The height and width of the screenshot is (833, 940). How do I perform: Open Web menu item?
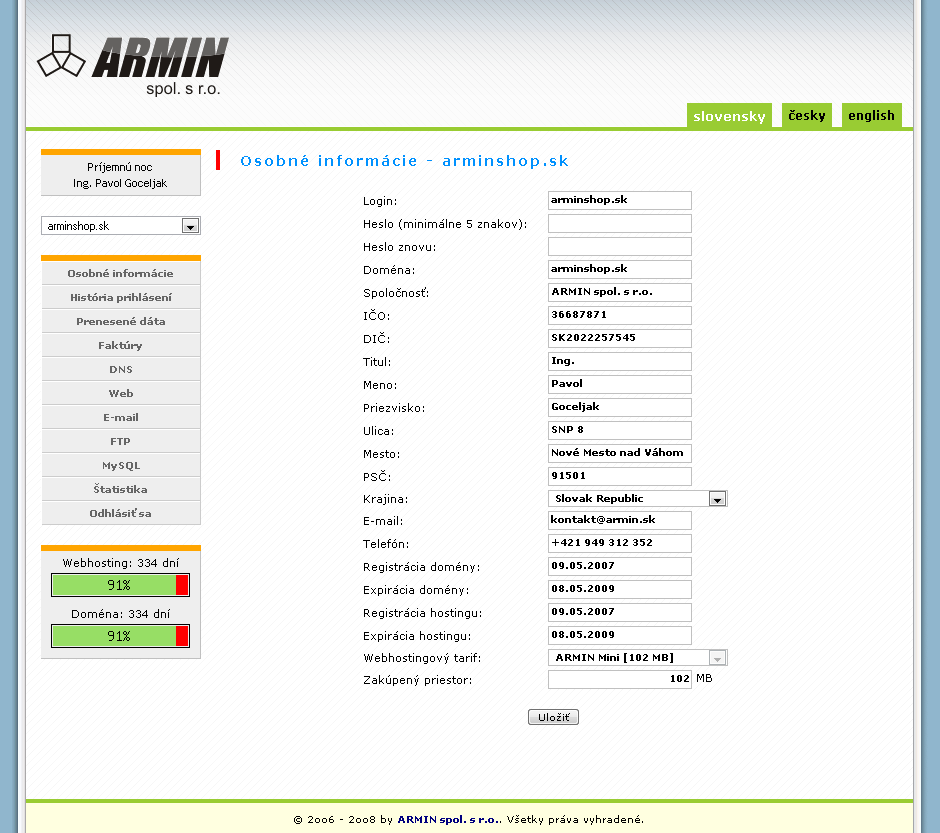tap(120, 393)
